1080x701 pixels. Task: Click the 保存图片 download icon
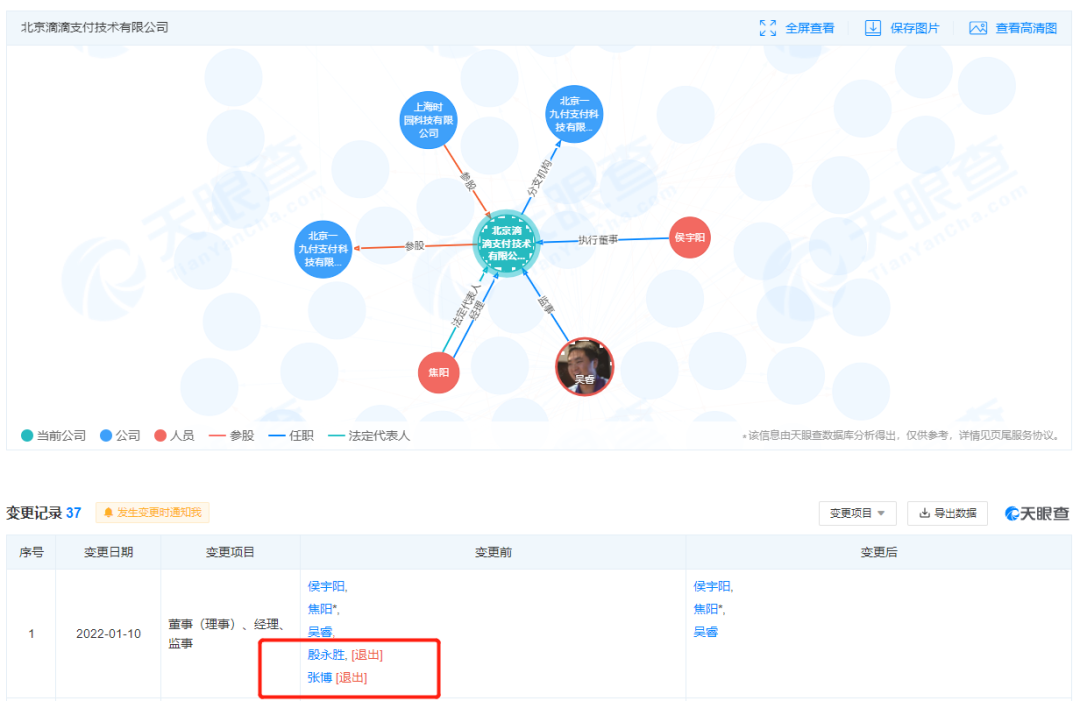[873, 28]
